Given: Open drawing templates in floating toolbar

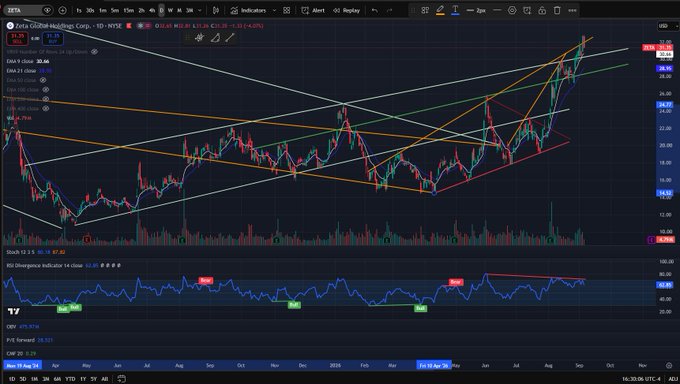Looking at the screenshot, I should point(425,10).
